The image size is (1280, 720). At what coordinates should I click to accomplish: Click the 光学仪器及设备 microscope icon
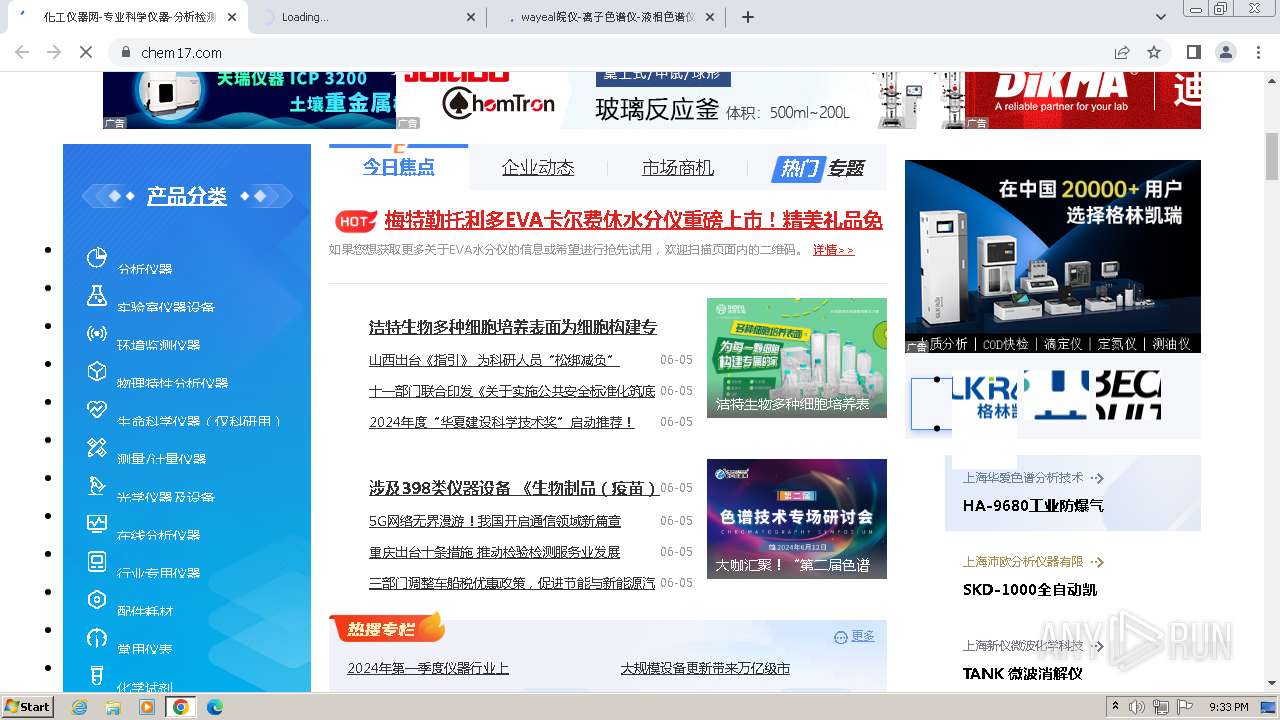(97, 485)
